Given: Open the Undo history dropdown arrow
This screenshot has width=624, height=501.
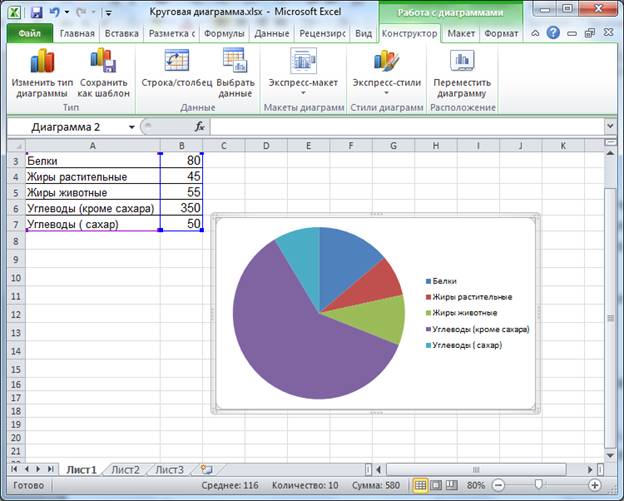Looking at the screenshot, I should (x=67, y=12).
